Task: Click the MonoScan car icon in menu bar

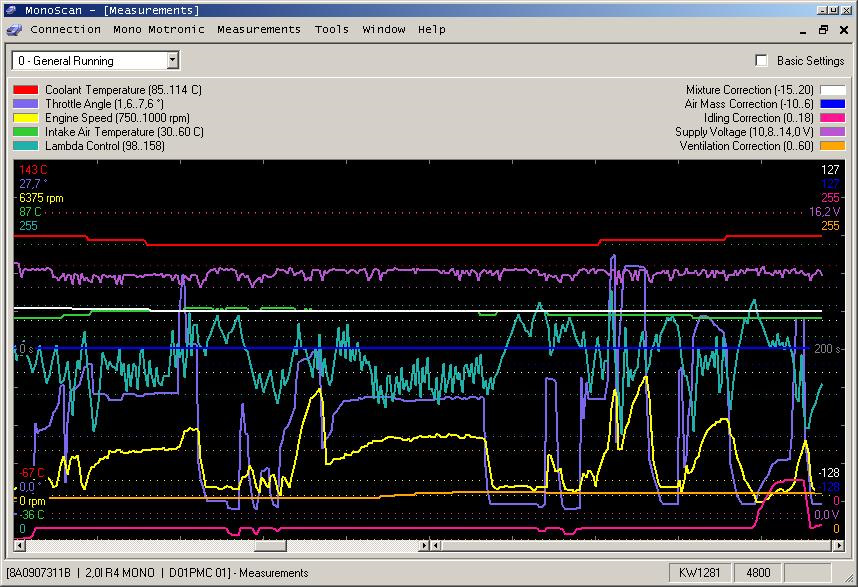Action: pos(15,30)
